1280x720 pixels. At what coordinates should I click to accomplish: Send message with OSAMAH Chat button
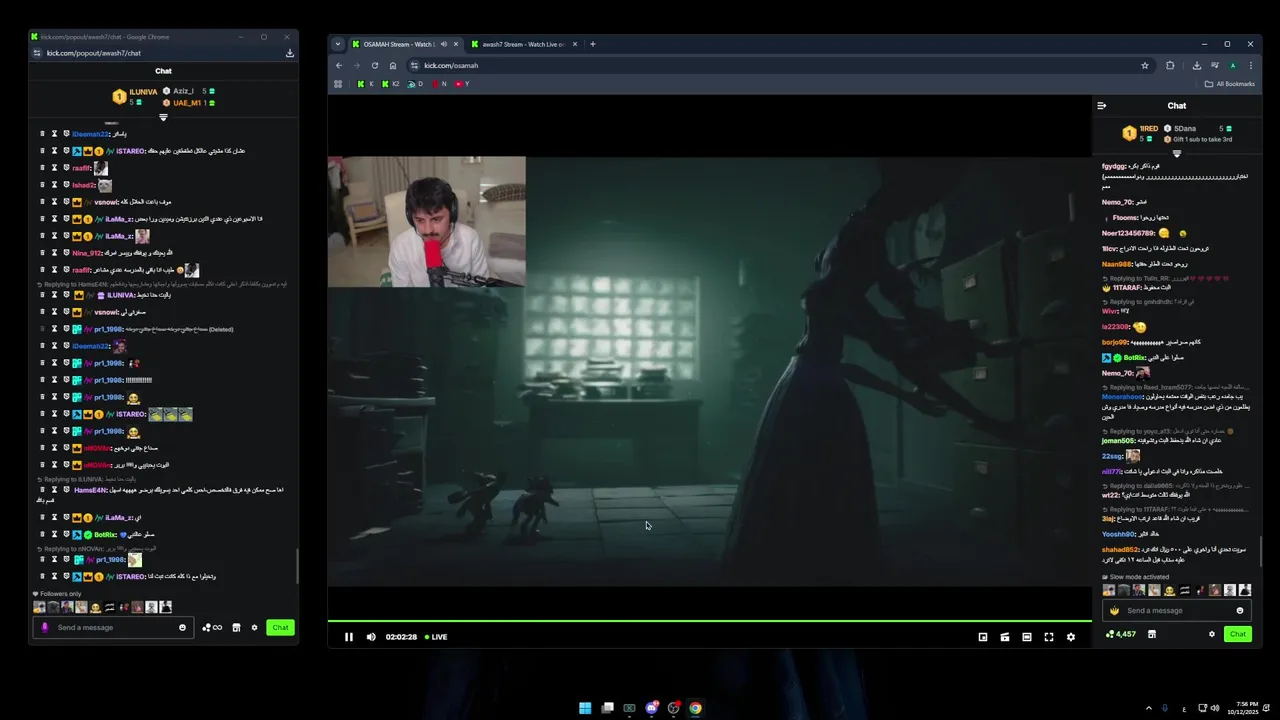[x=1238, y=634]
